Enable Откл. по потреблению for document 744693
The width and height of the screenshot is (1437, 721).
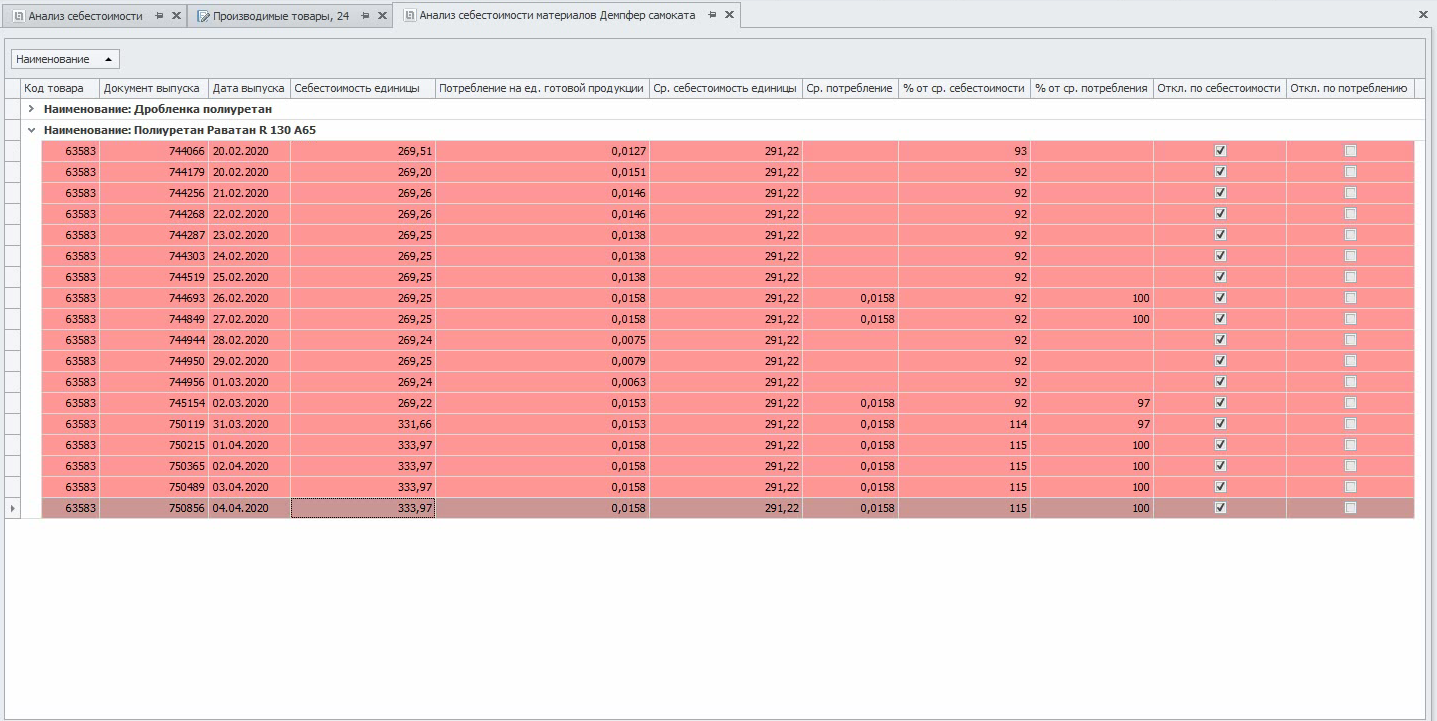click(x=1350, y=298)
